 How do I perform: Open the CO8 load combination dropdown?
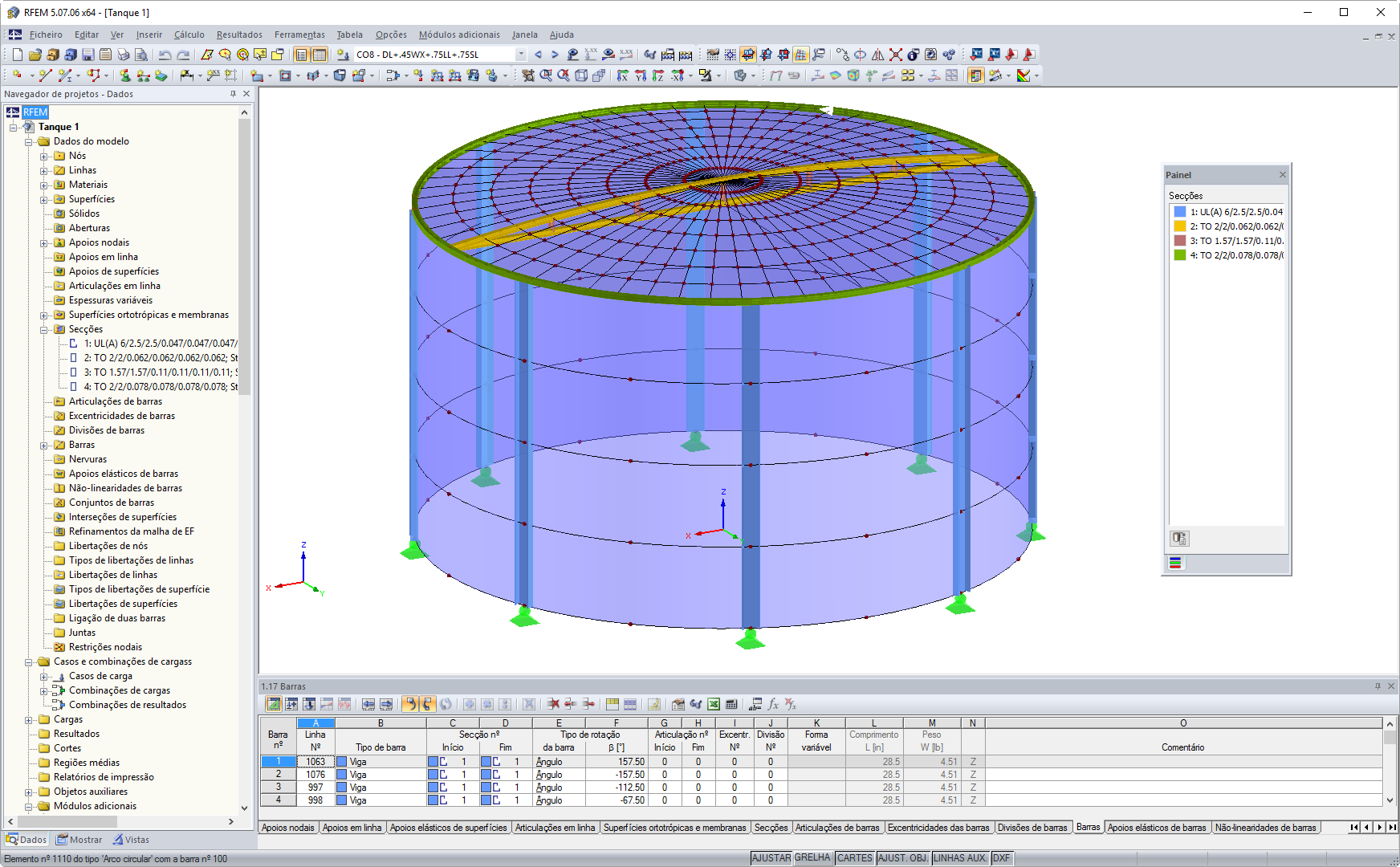pos(520,55)
